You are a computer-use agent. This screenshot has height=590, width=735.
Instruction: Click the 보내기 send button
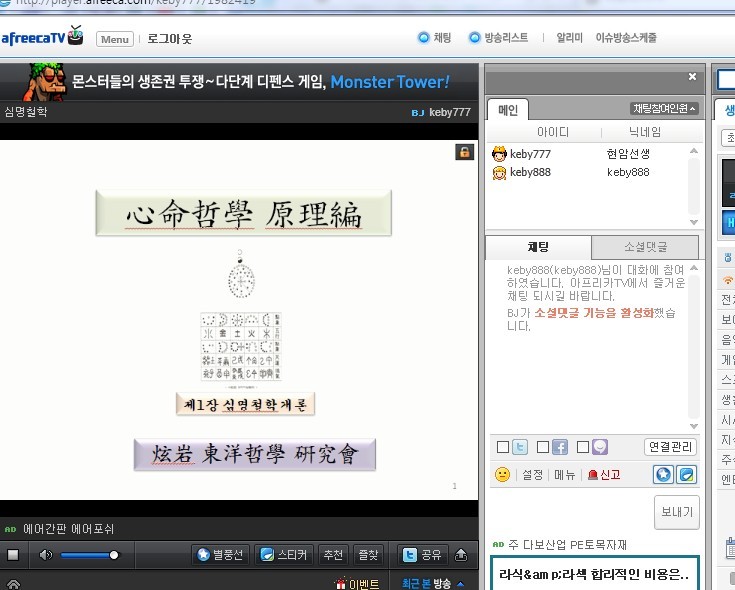pyautogui.click(x=676, y=512)
